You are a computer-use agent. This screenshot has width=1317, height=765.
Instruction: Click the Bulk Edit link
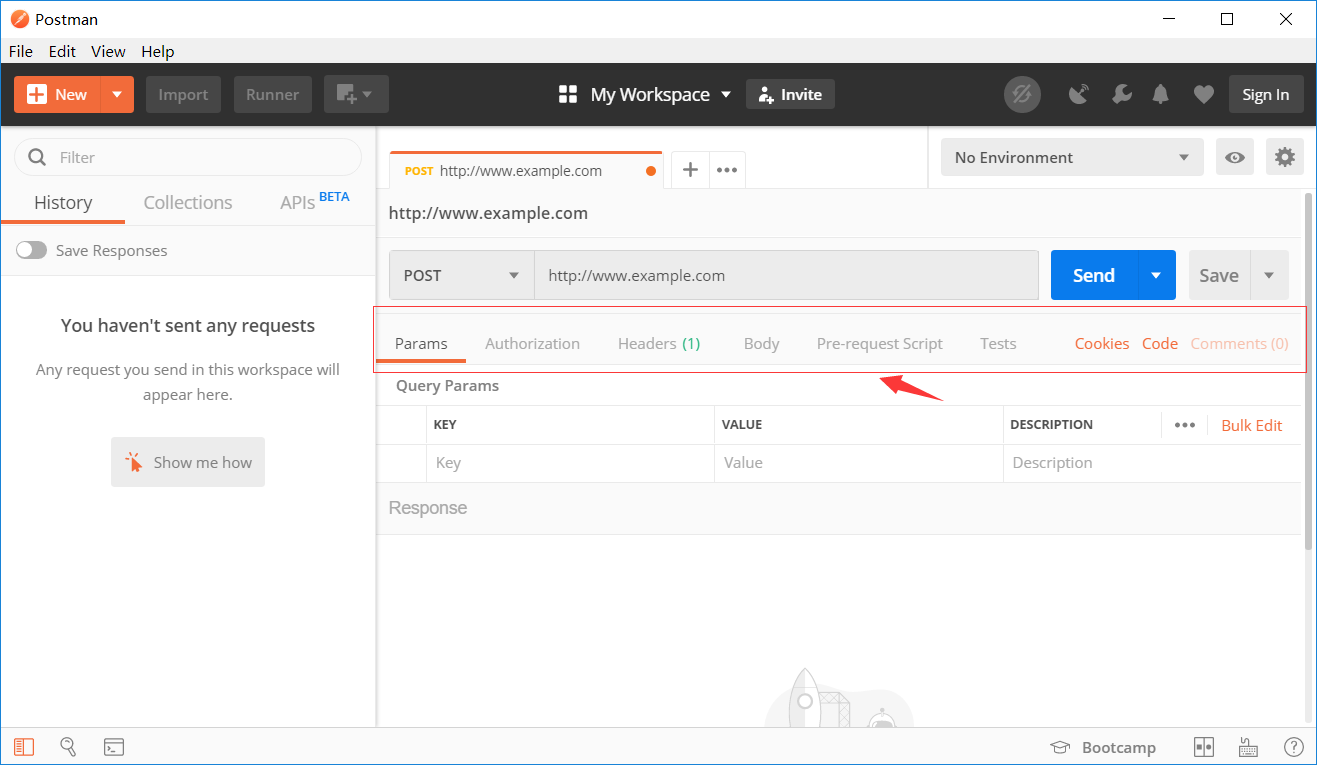tap(1251, 425)
